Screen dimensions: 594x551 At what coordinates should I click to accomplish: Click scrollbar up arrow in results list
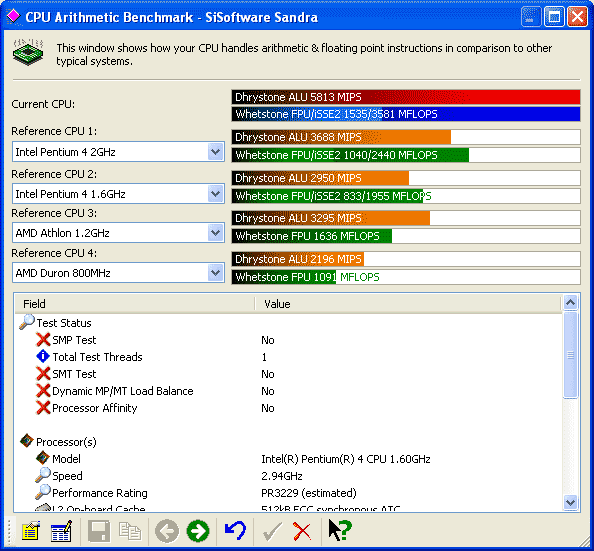click(570, 303)
